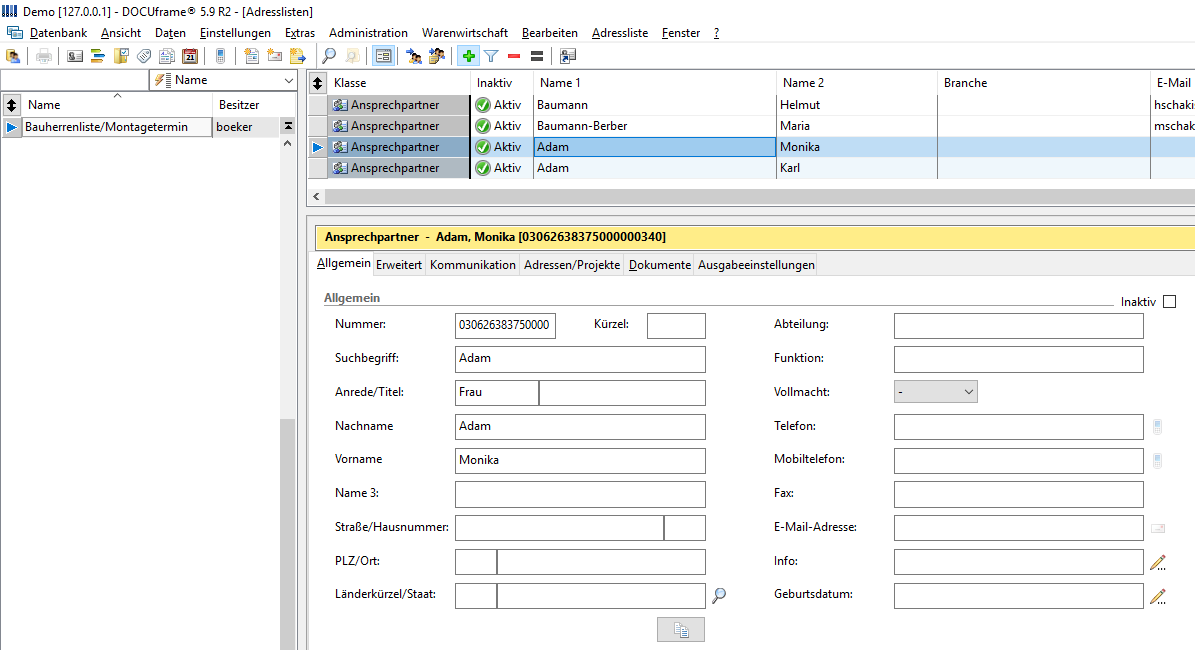Toggle the detail form view toolbar icon
The width and height of the screenshot is (1195, 650).
[x=383, y=56]
